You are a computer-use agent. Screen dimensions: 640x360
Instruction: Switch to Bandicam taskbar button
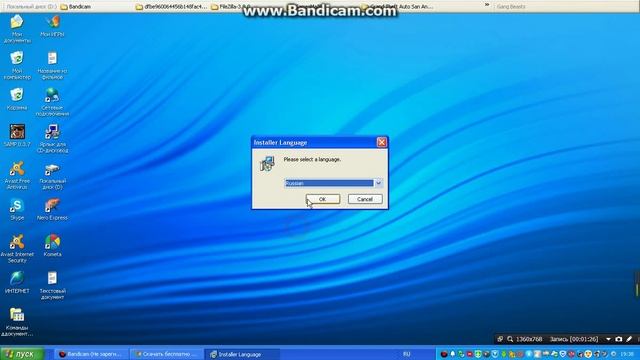click(90, 354)
